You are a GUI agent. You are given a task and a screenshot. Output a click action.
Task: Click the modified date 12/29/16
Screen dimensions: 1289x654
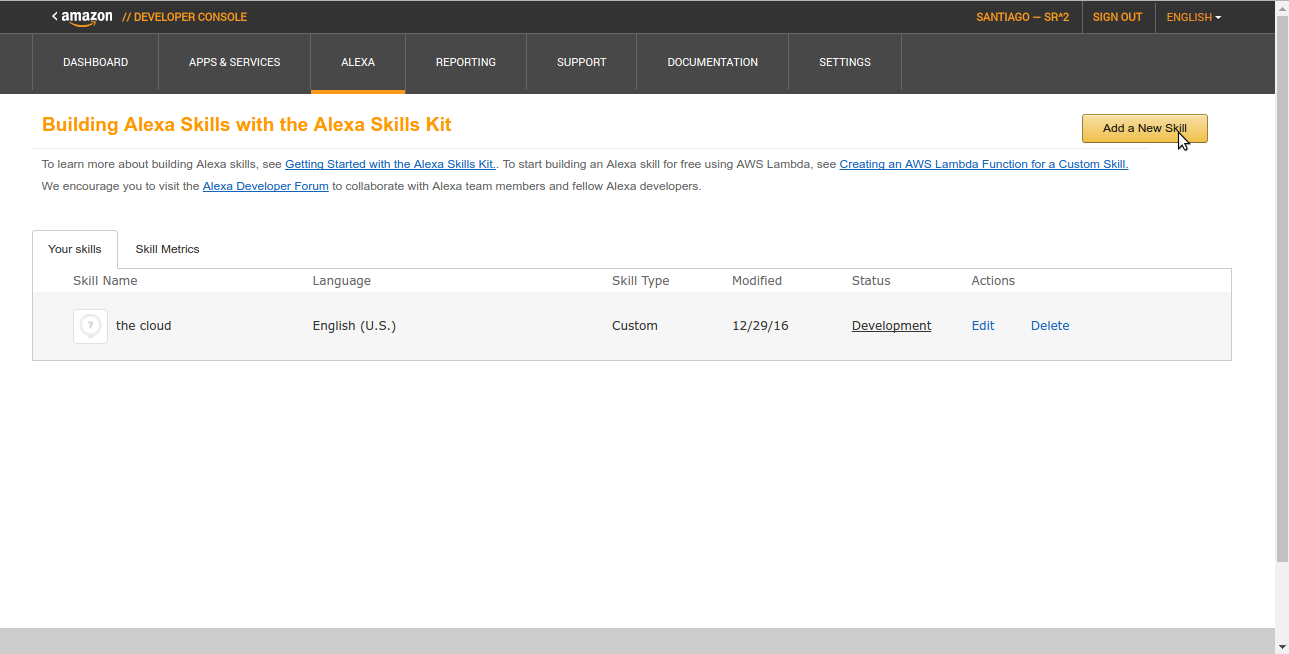(x=760, y=326)
